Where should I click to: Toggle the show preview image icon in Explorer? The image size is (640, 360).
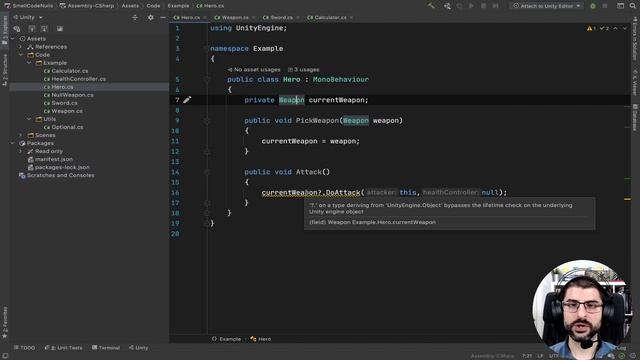(60, 29)
